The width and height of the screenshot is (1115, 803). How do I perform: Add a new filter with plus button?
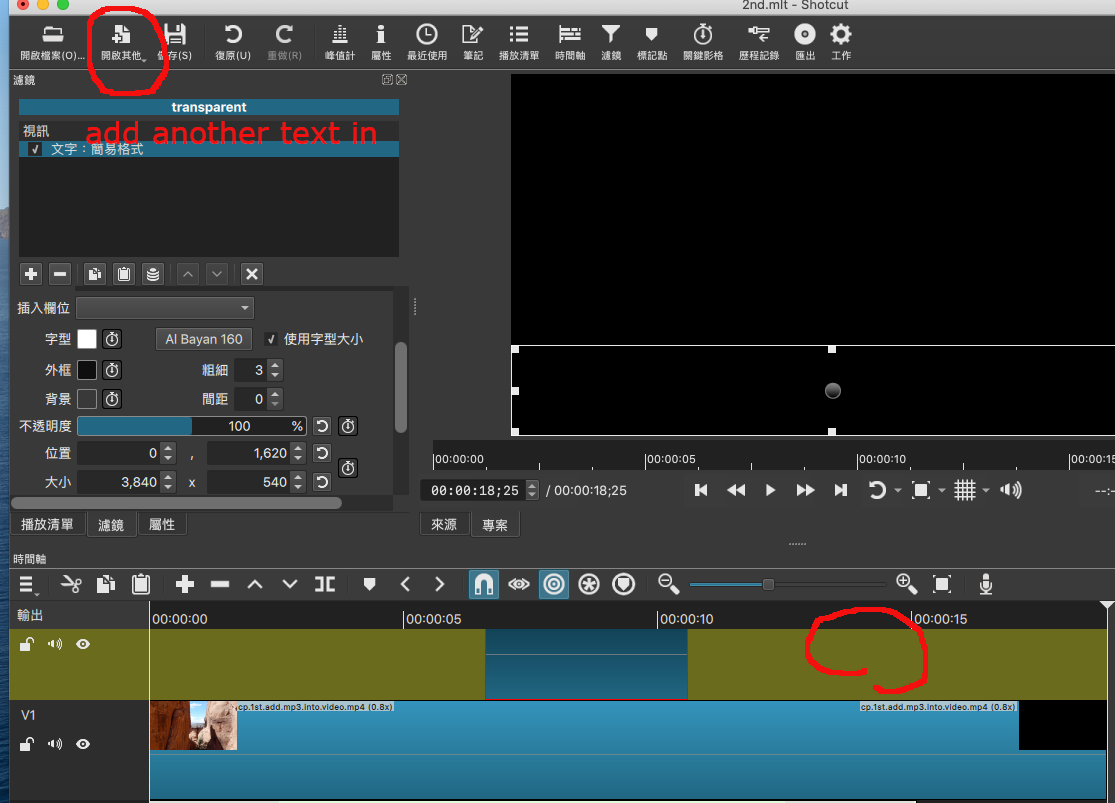[x=31, y=274]
